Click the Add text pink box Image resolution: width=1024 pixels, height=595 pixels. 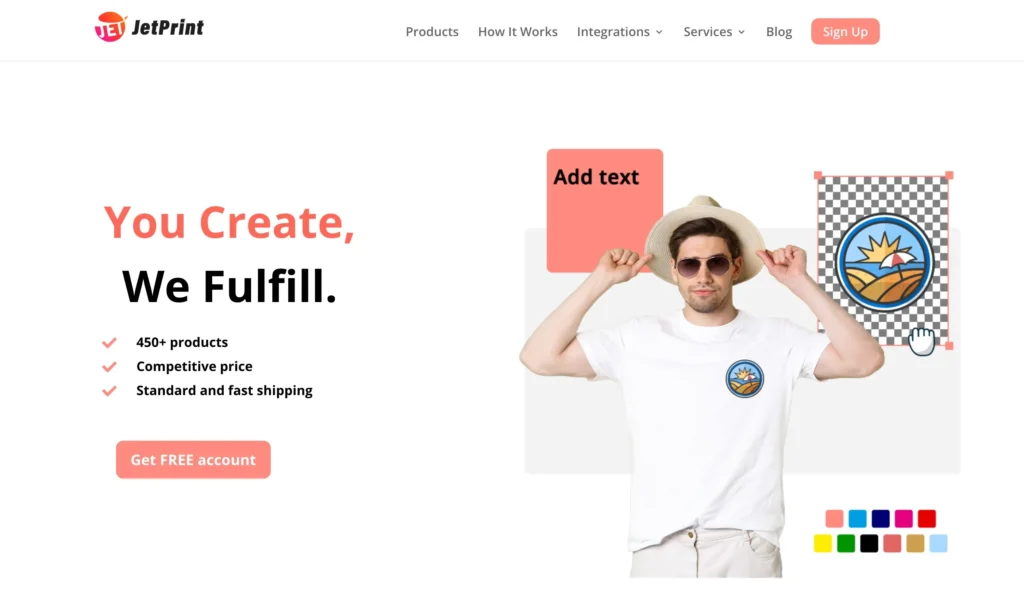[604, 210]
